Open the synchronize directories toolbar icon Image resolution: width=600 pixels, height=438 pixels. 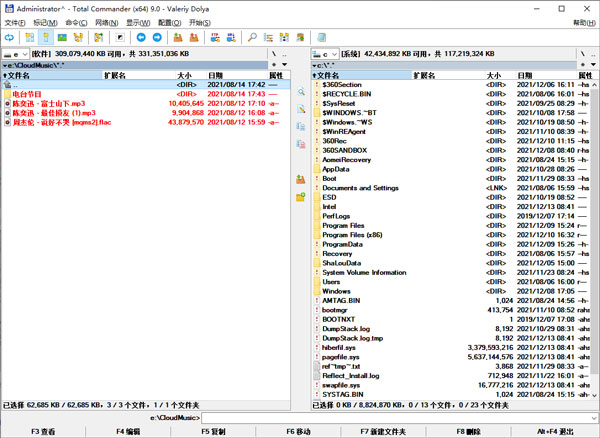284,37
